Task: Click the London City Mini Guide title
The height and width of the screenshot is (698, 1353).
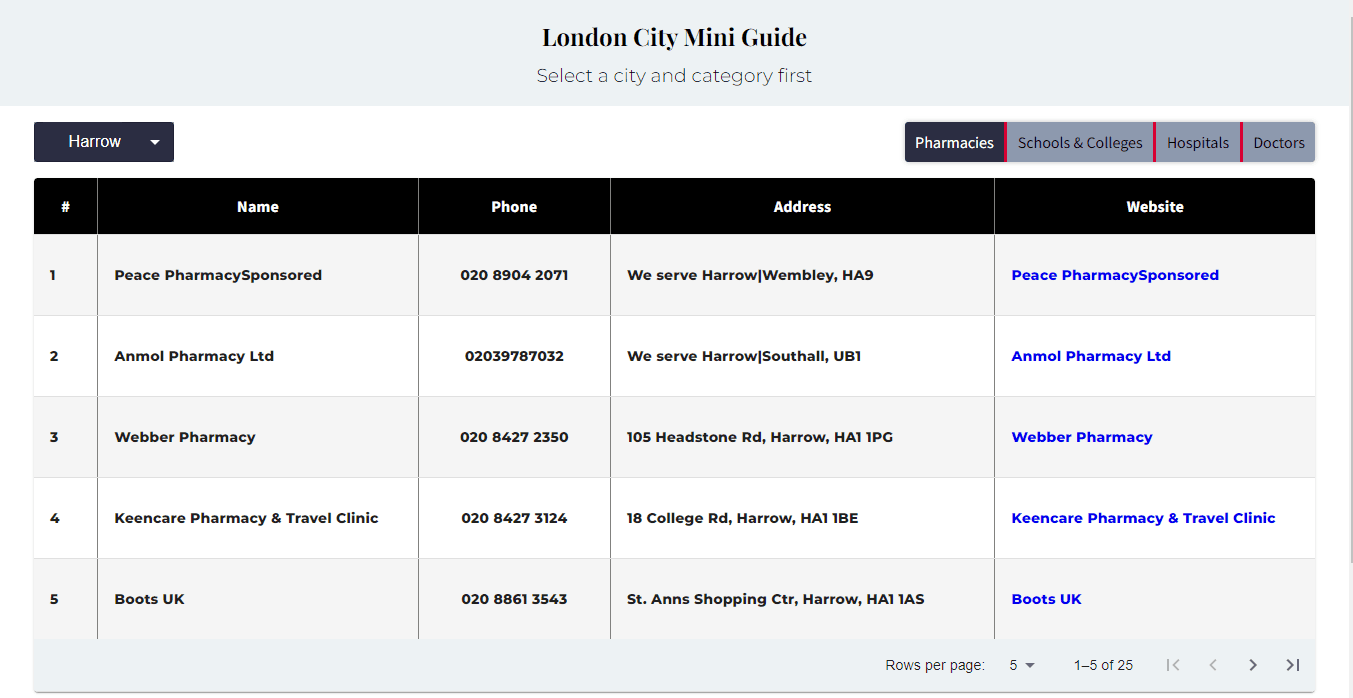Action: pyautogui.click(x=674, y=36)
